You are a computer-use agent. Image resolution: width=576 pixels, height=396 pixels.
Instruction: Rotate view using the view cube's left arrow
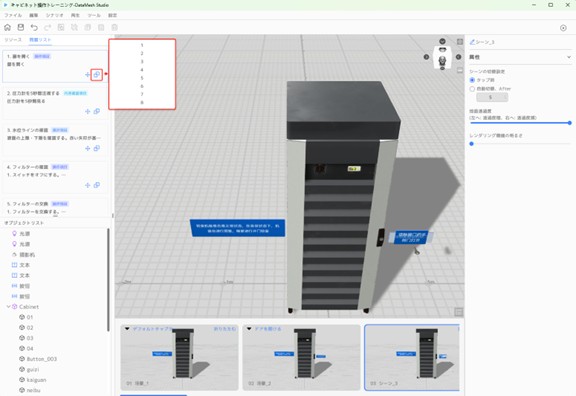click(x=426, y=57)
